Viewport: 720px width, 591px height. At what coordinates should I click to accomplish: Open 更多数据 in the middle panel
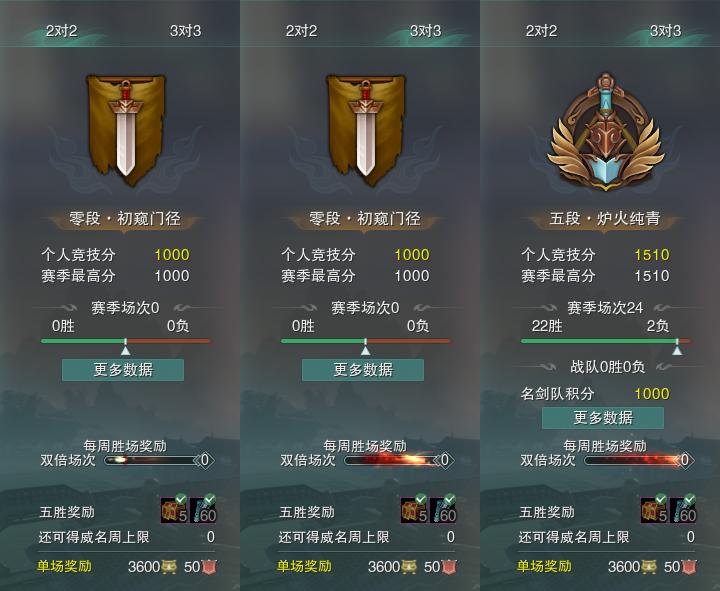coord(363,370)
